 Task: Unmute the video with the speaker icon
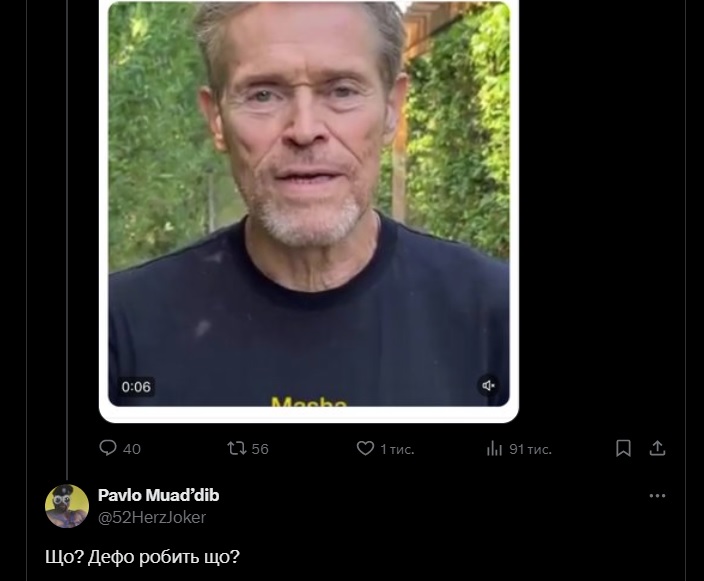[489, 386]
